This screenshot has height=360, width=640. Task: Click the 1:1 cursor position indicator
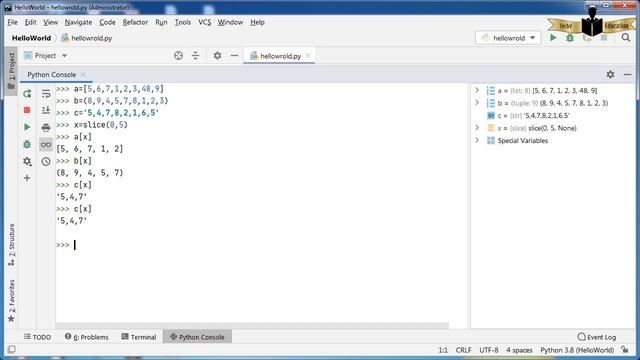click(x=443, y=350)
